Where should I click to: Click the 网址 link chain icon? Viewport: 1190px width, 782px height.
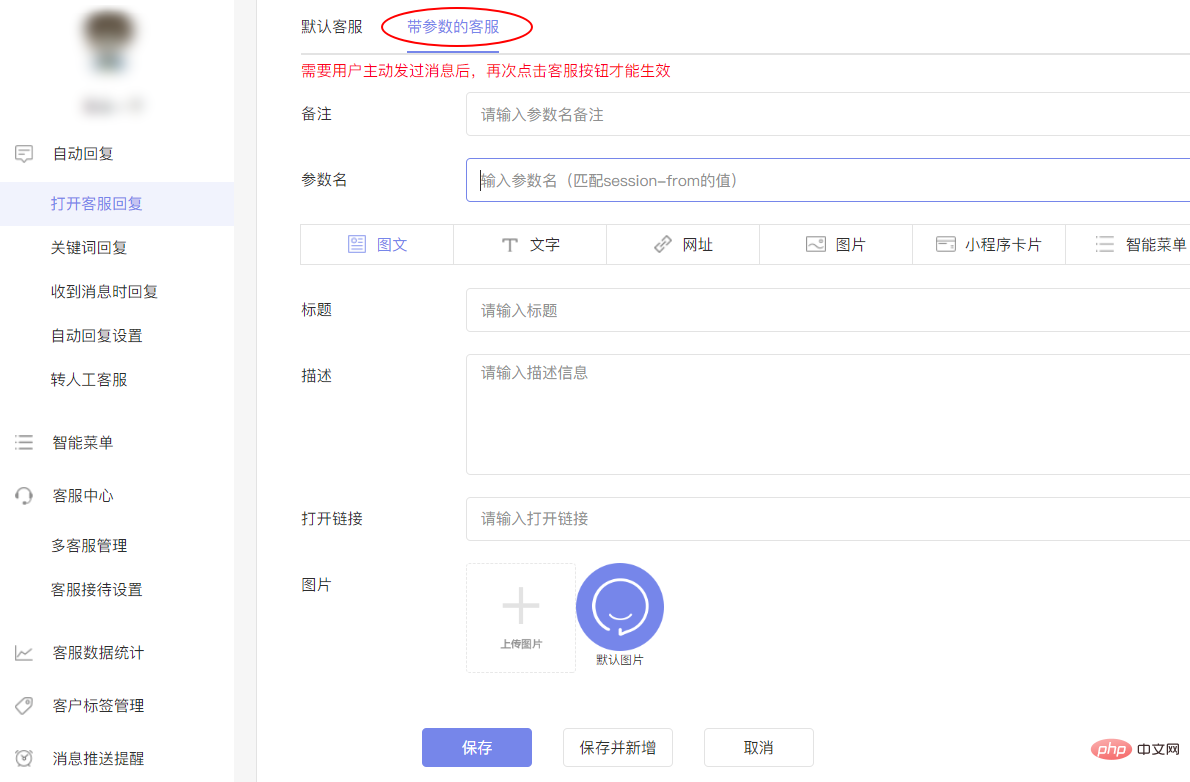(663, 244)
